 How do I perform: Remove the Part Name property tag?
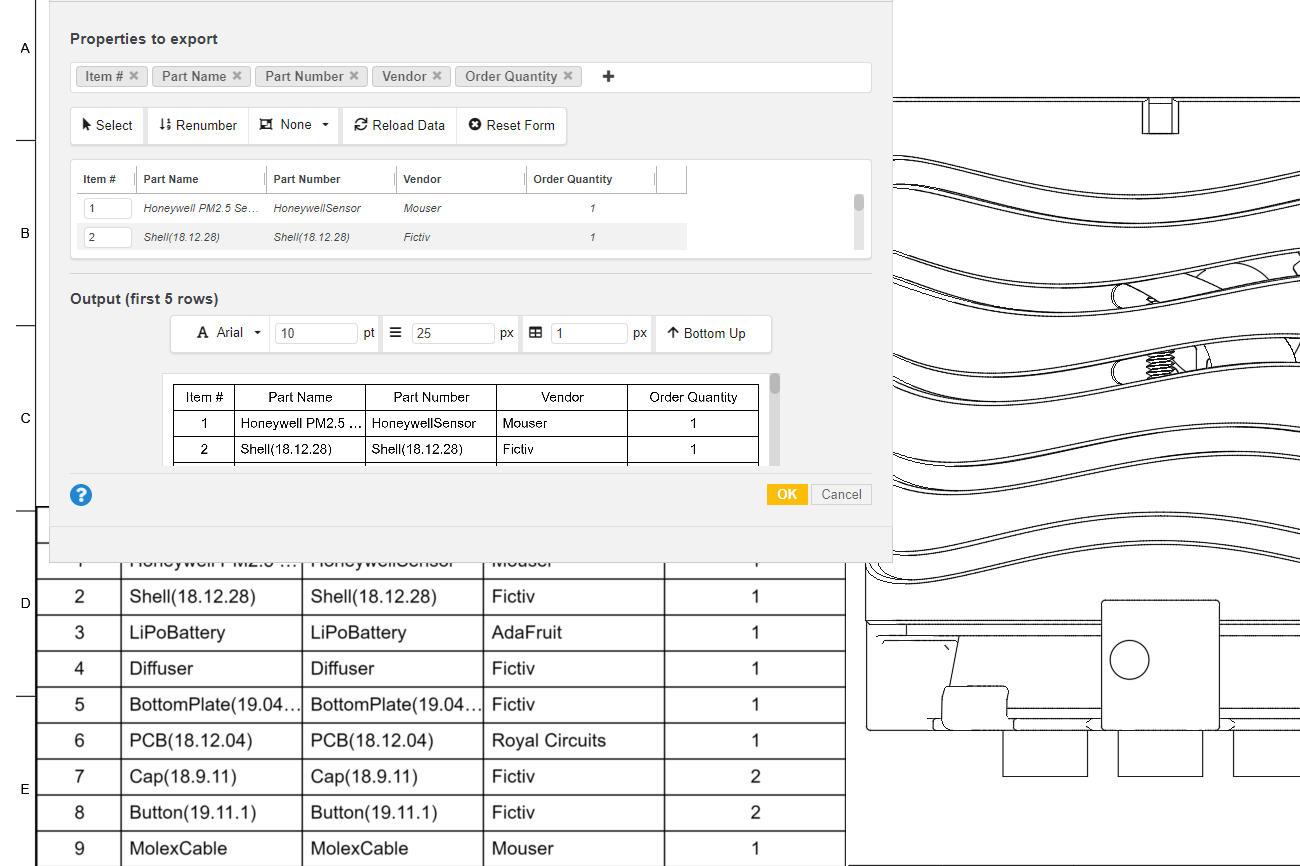[237, 76]
